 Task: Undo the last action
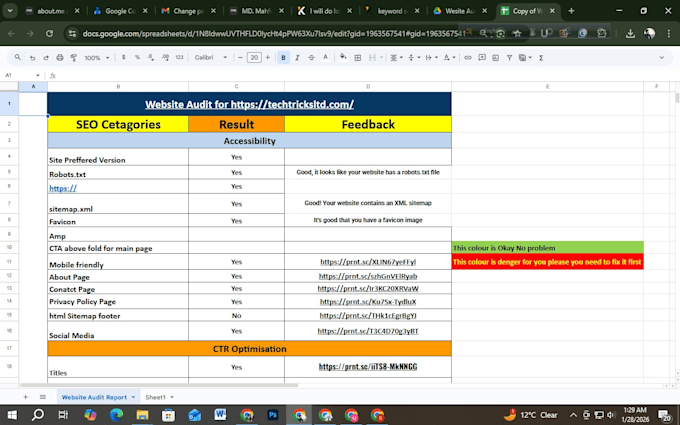point(33,58)
